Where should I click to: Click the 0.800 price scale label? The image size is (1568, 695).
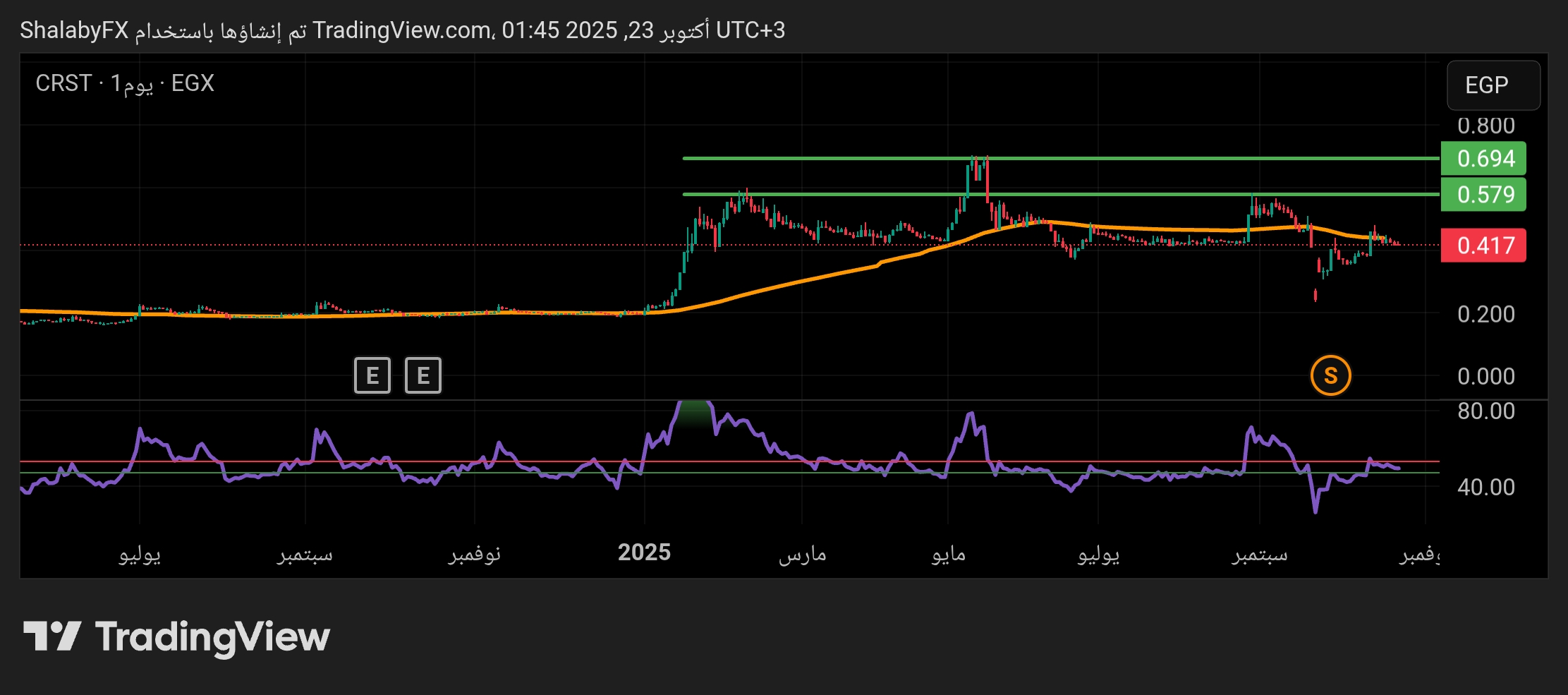1485,126
